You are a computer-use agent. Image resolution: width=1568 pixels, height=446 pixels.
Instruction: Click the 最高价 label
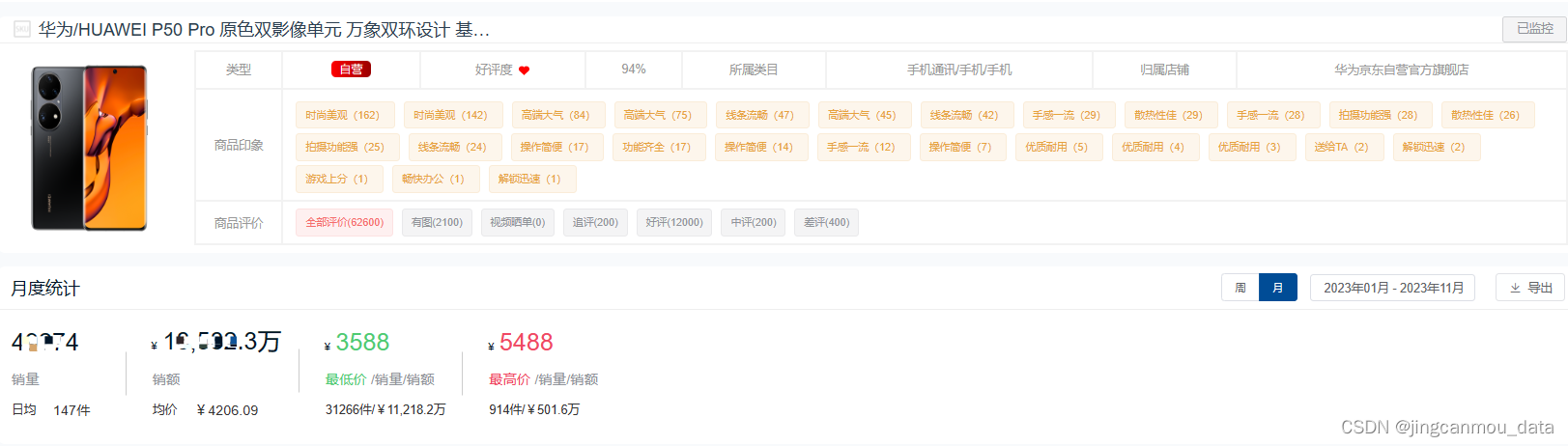[509, 379]
